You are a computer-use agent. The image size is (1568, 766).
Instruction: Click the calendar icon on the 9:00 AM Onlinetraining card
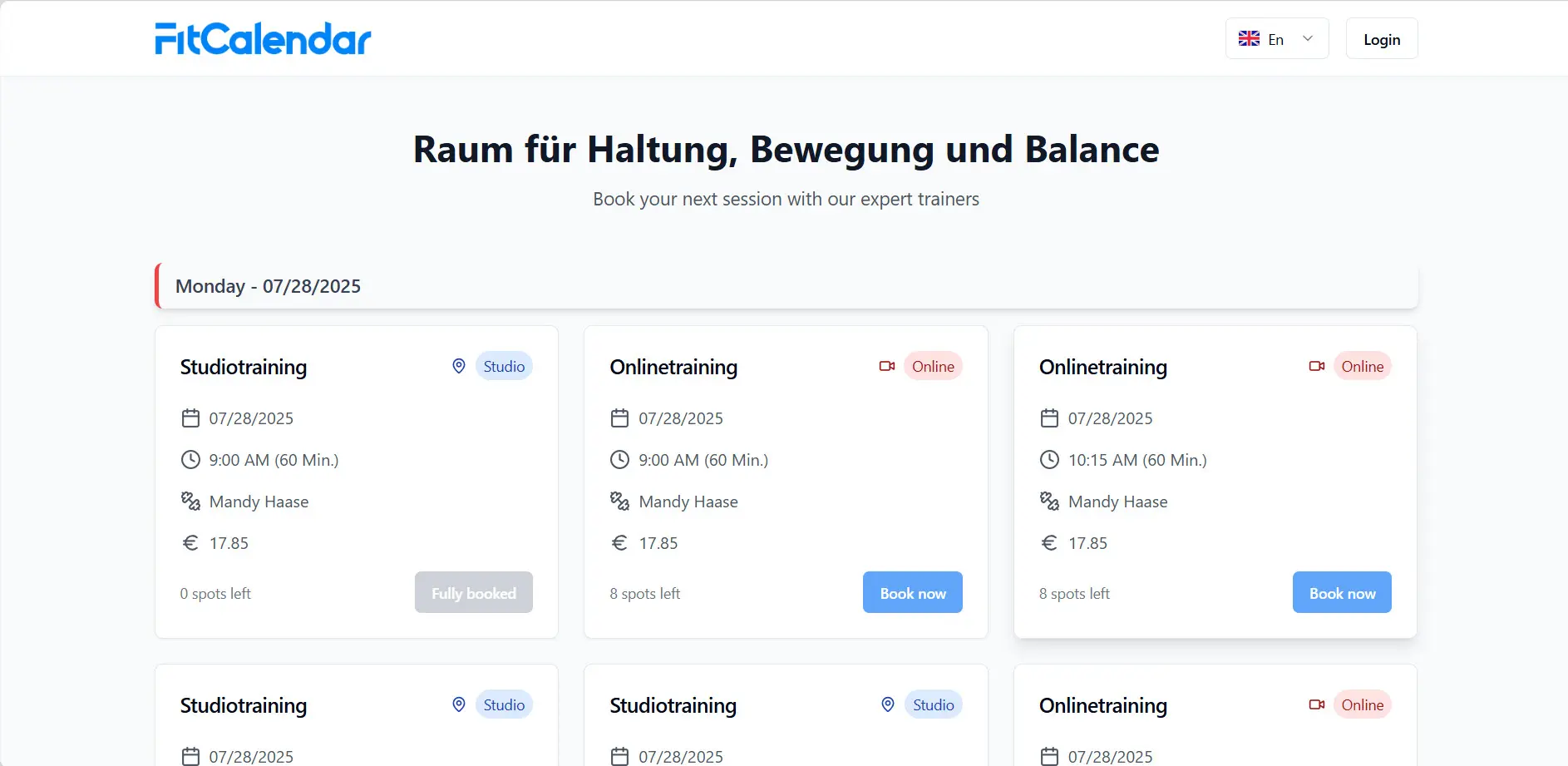click(619, 418)
